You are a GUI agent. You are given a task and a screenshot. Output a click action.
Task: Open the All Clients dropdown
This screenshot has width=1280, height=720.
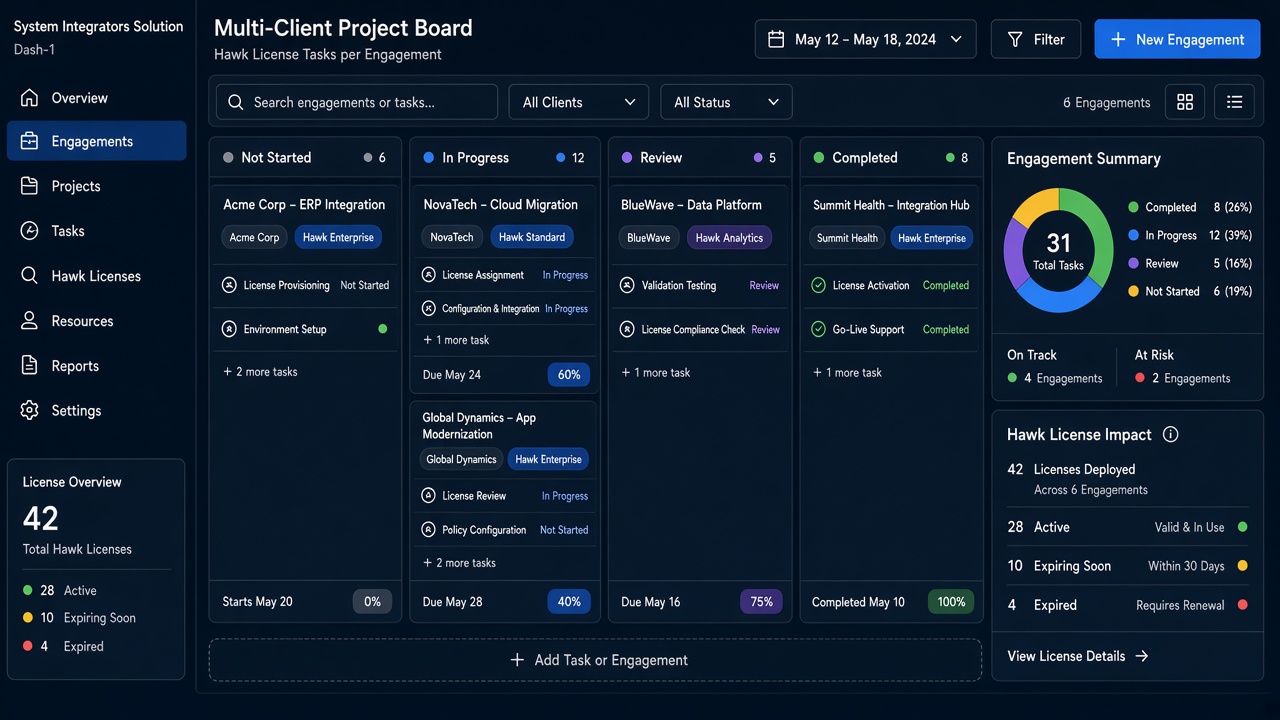click(x=579, y=102)
